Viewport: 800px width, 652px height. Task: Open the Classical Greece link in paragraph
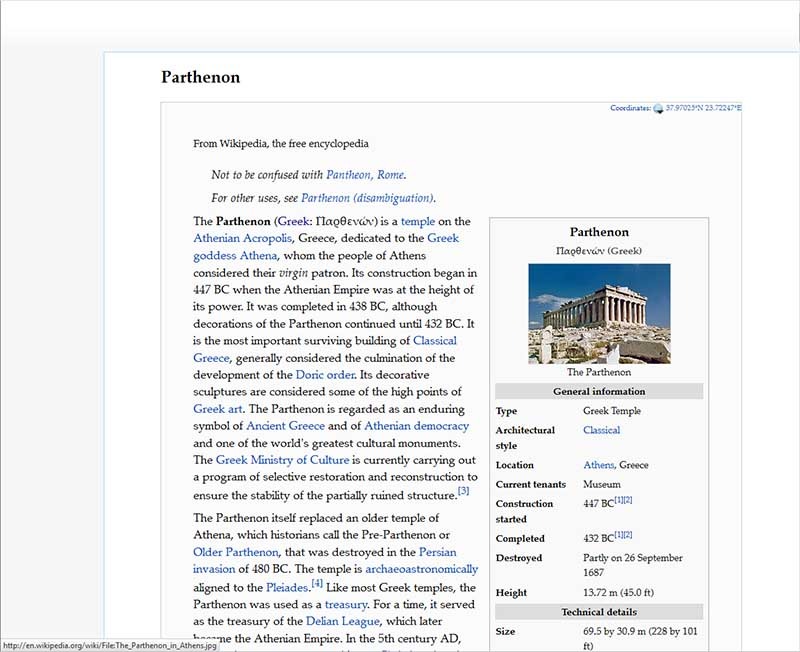(x=435, y=340)
